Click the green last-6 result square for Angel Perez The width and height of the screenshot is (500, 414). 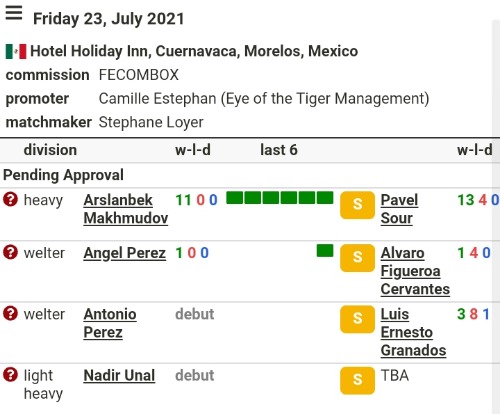coord(325,251)
